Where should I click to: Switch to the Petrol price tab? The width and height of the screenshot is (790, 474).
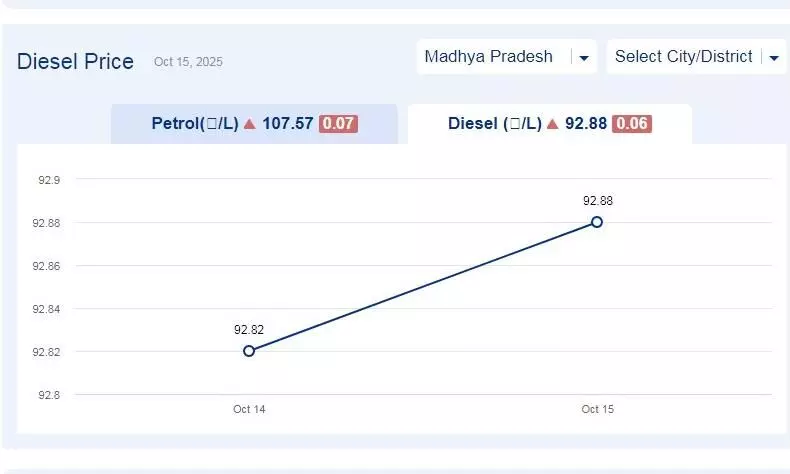pyautogui.click(x=254, y=124)
